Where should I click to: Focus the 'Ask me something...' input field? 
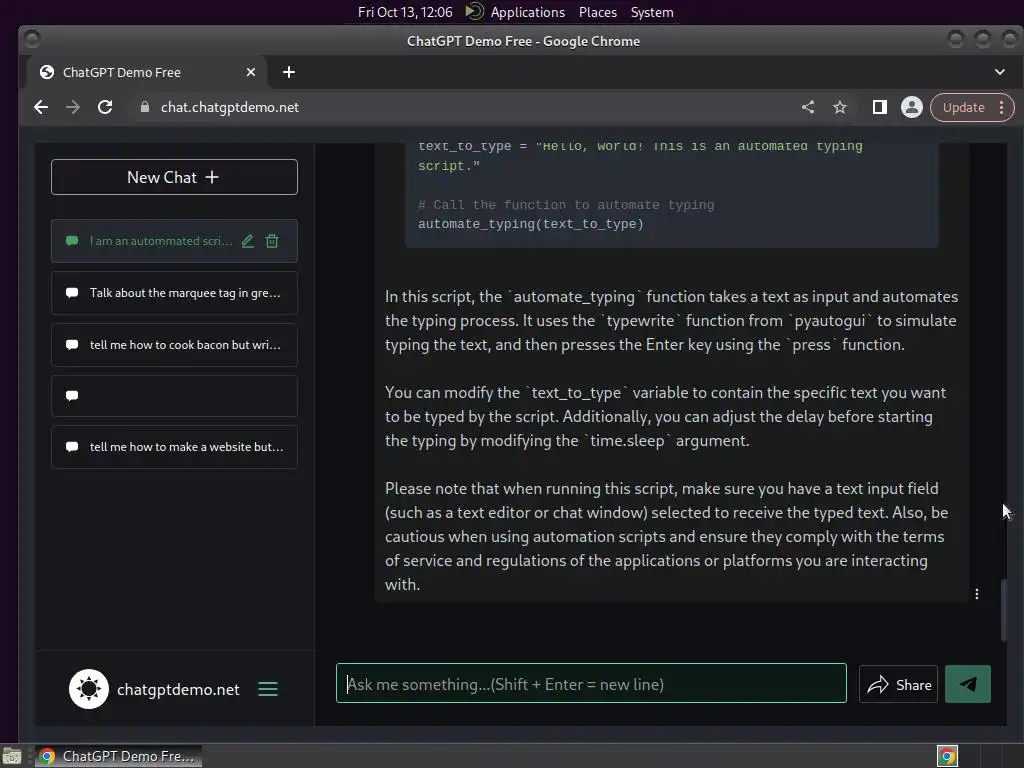[591, 684]
